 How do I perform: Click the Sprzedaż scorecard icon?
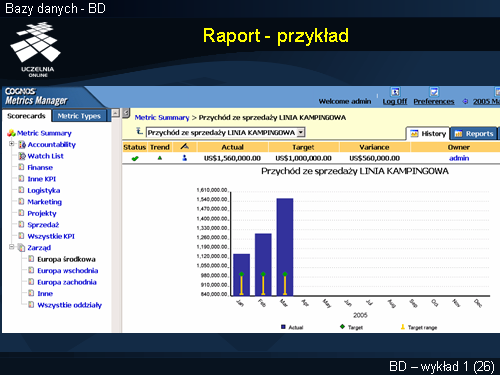[x=21, y=224]
